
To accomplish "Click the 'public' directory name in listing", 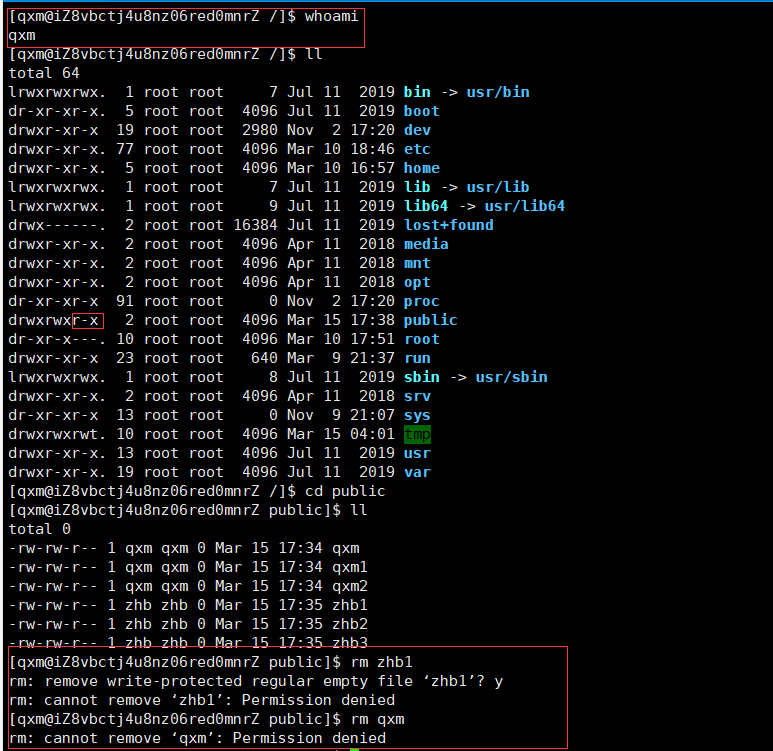I will (430, 321).
